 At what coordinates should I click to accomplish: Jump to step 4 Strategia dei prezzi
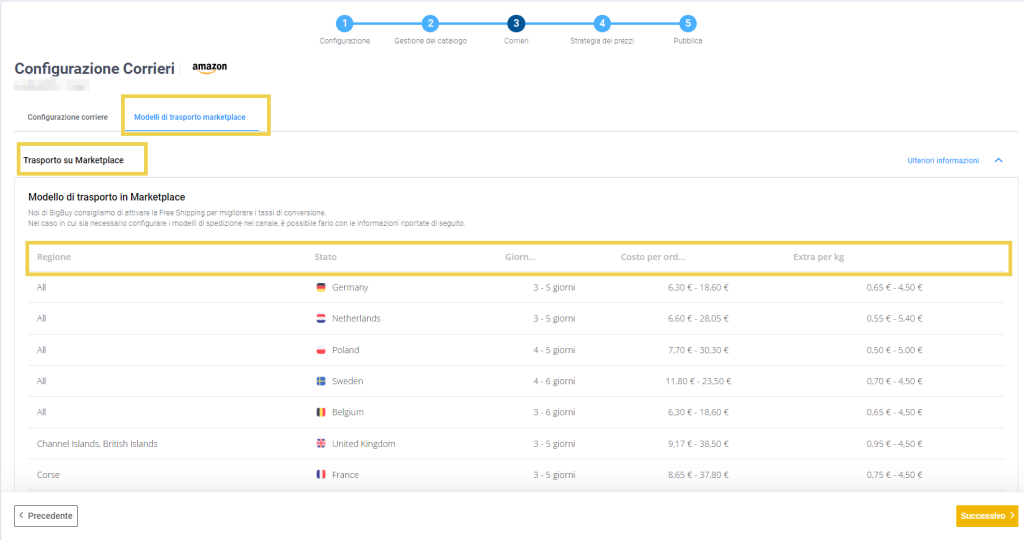(601, 23)
